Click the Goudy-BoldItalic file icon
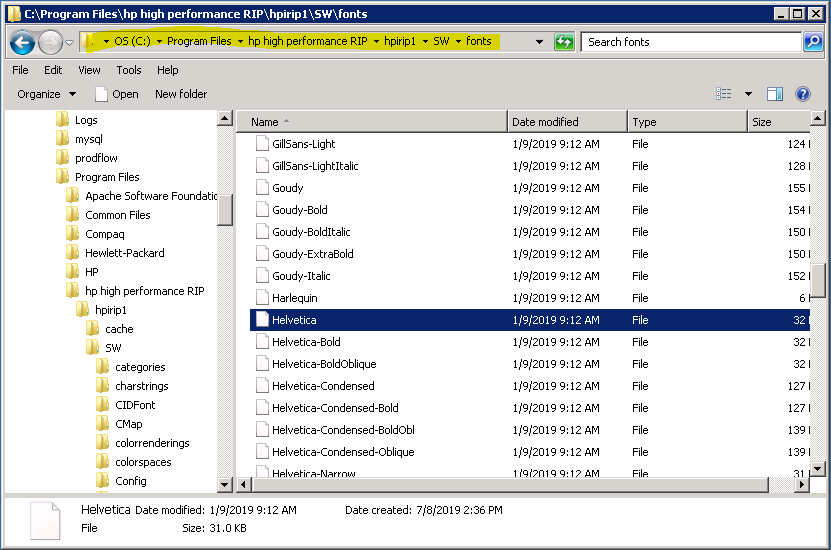Viewport: 831px width, 550px height. [x=262, y=232]
